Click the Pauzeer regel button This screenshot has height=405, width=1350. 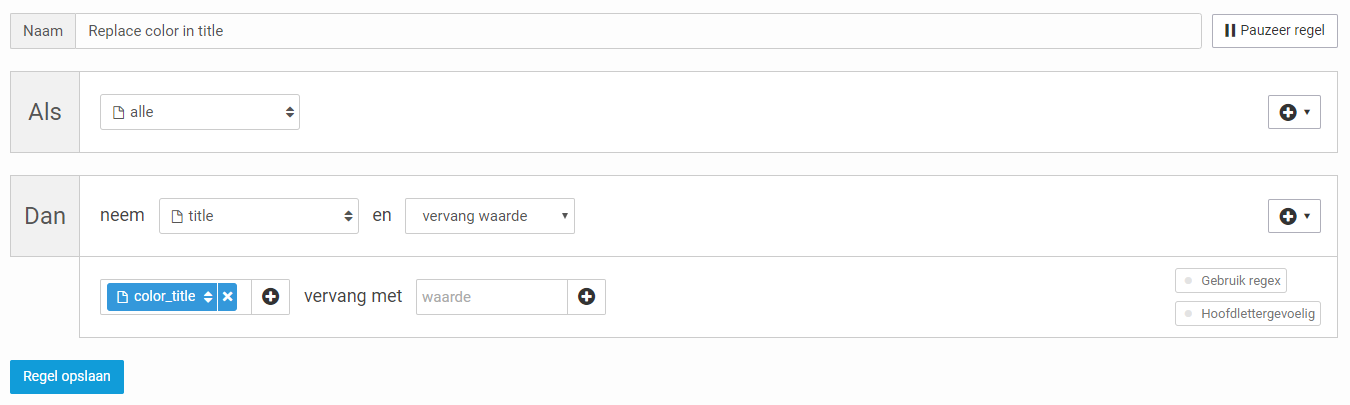tap(1274, 30)
